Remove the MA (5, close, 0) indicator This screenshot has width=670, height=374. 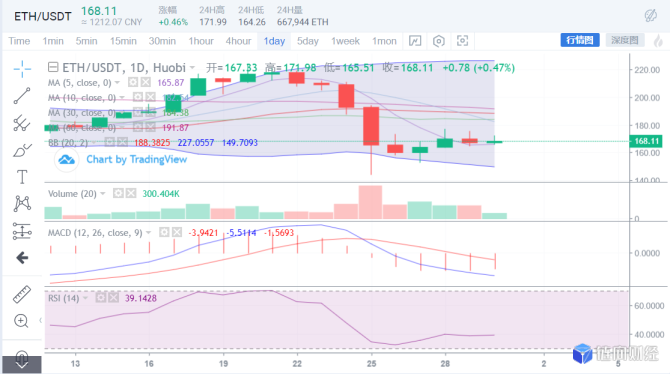tap(146, 82)
